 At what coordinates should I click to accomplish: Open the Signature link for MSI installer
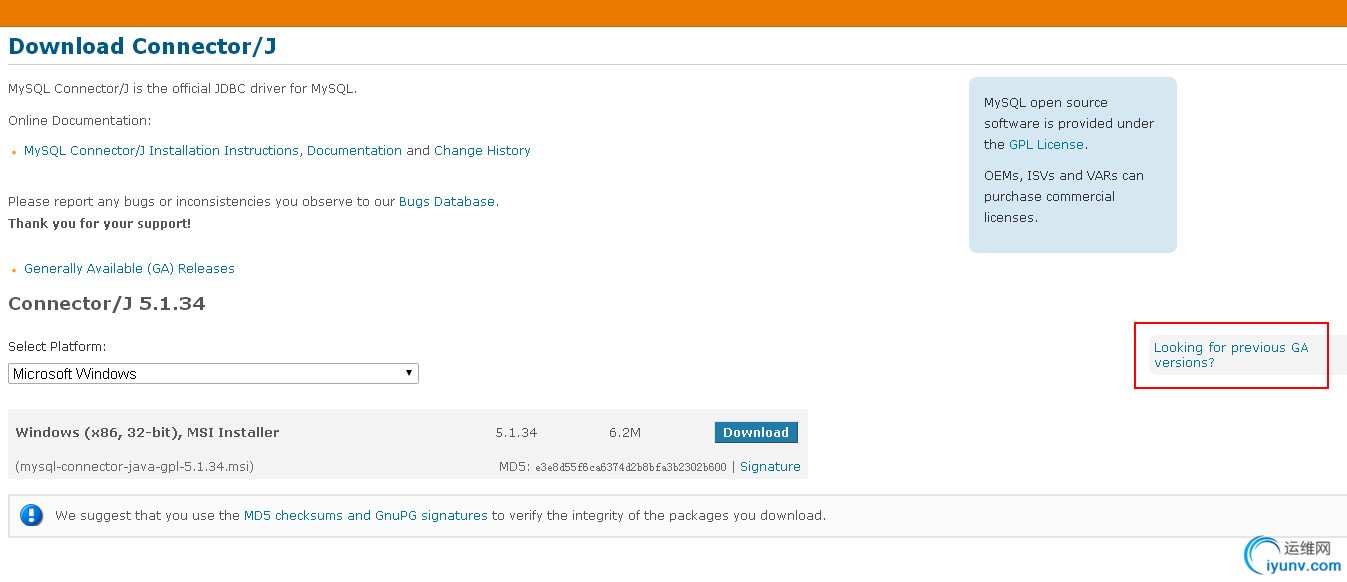click(x=770, y=467)
